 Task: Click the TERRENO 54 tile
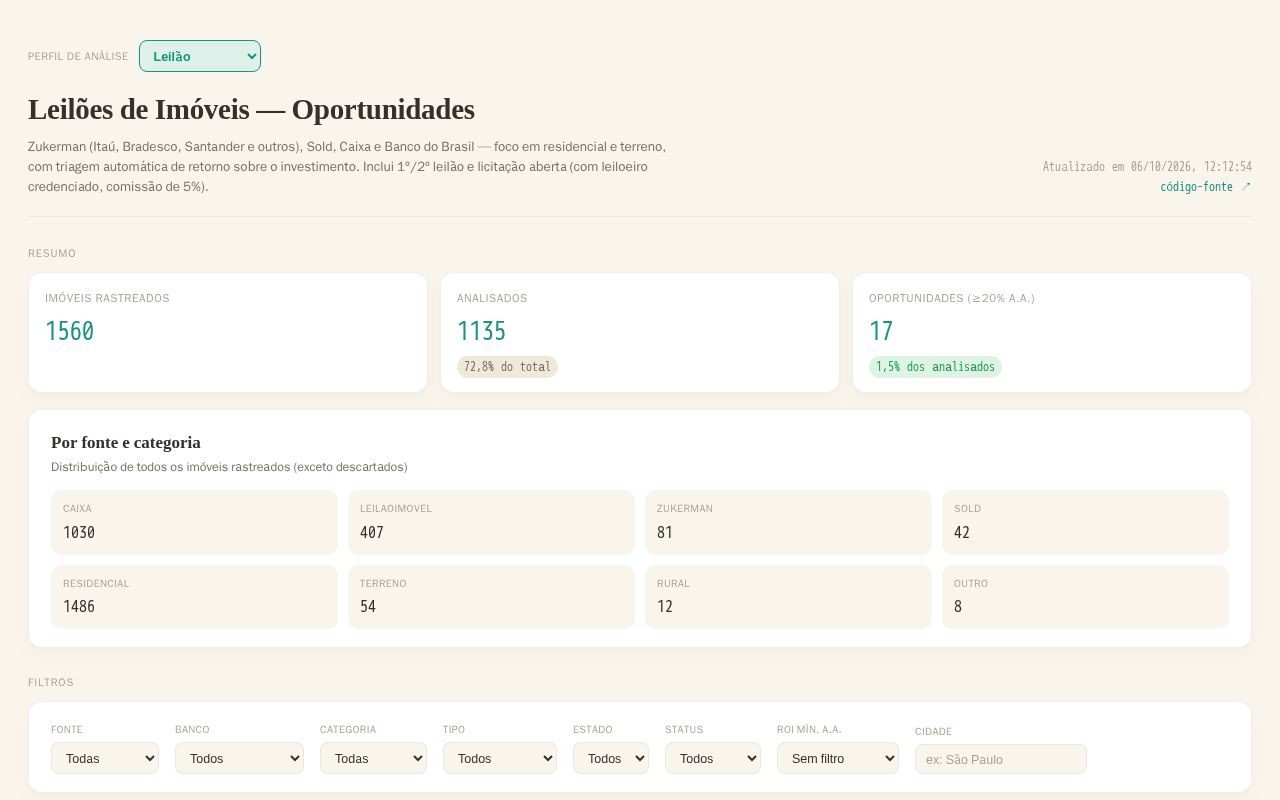pos(491,597)
